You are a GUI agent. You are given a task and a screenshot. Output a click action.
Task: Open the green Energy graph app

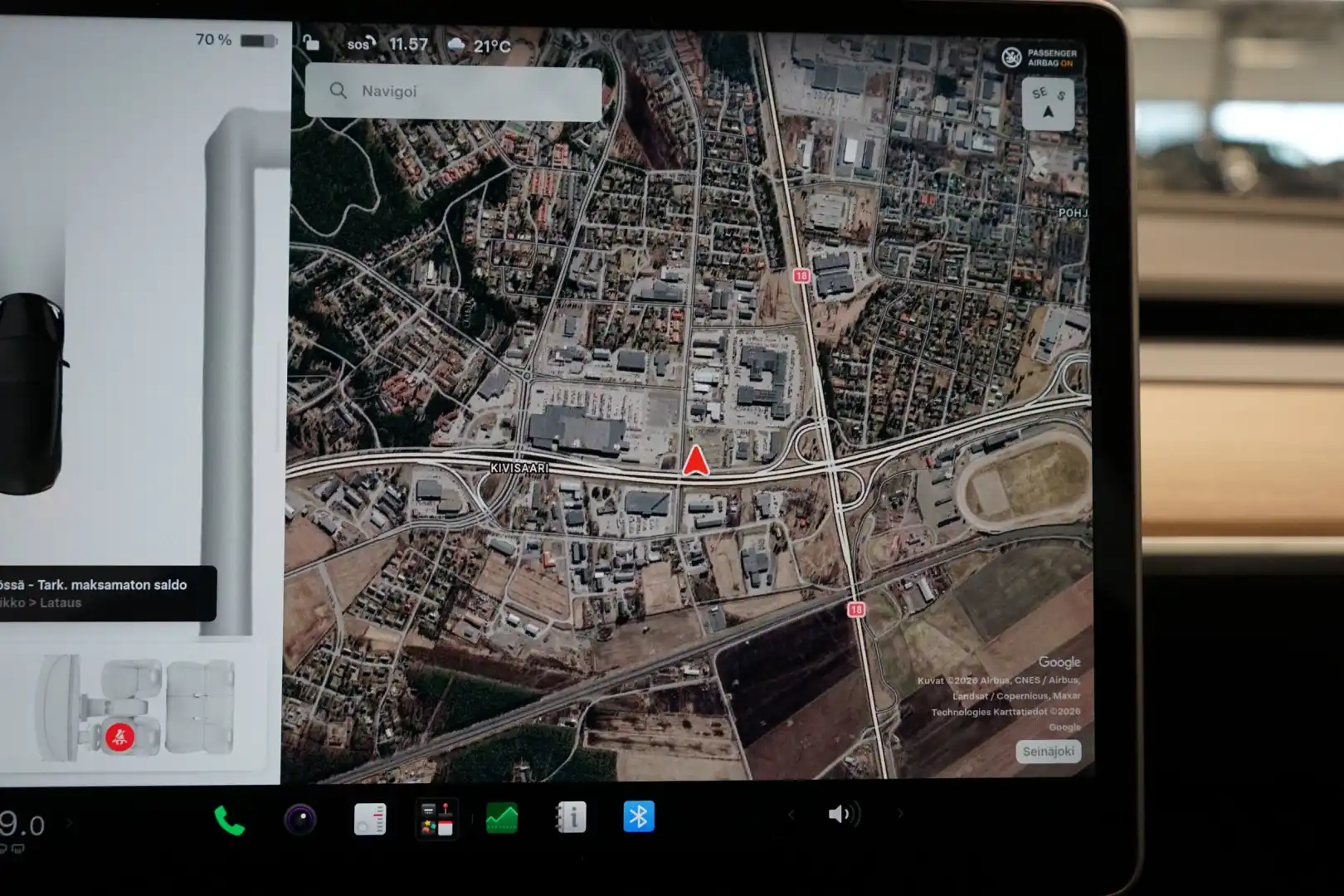point(501,818)
